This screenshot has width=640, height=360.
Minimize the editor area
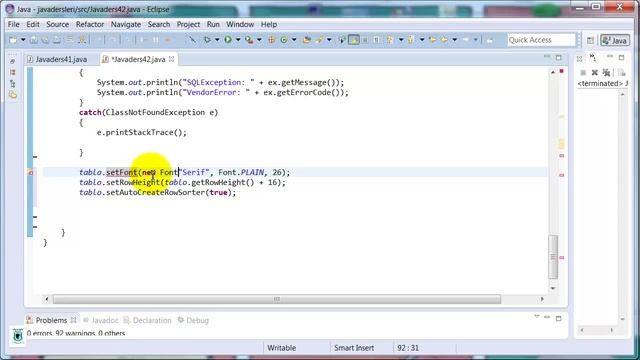[x=547, y=57]
